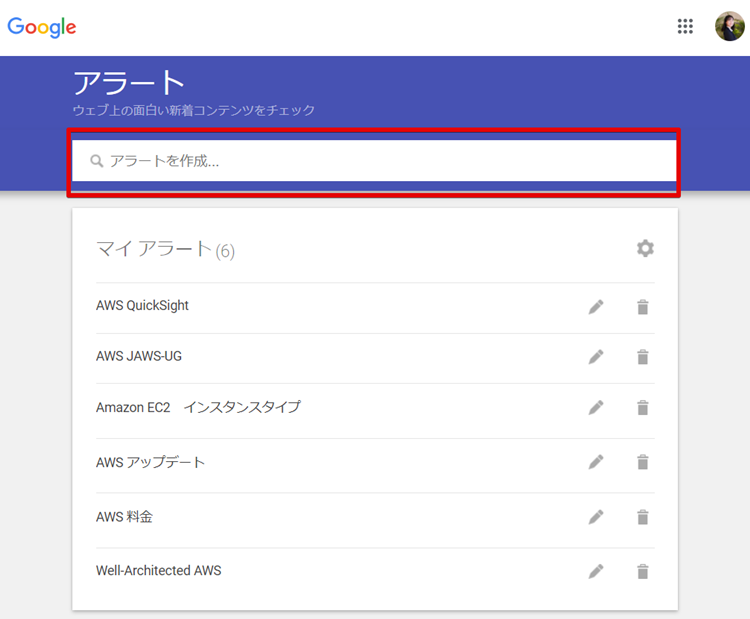Screen dimensions: 750x619
Task: Delete the AWS JAWS-UG alert
Action: point(643,357)
